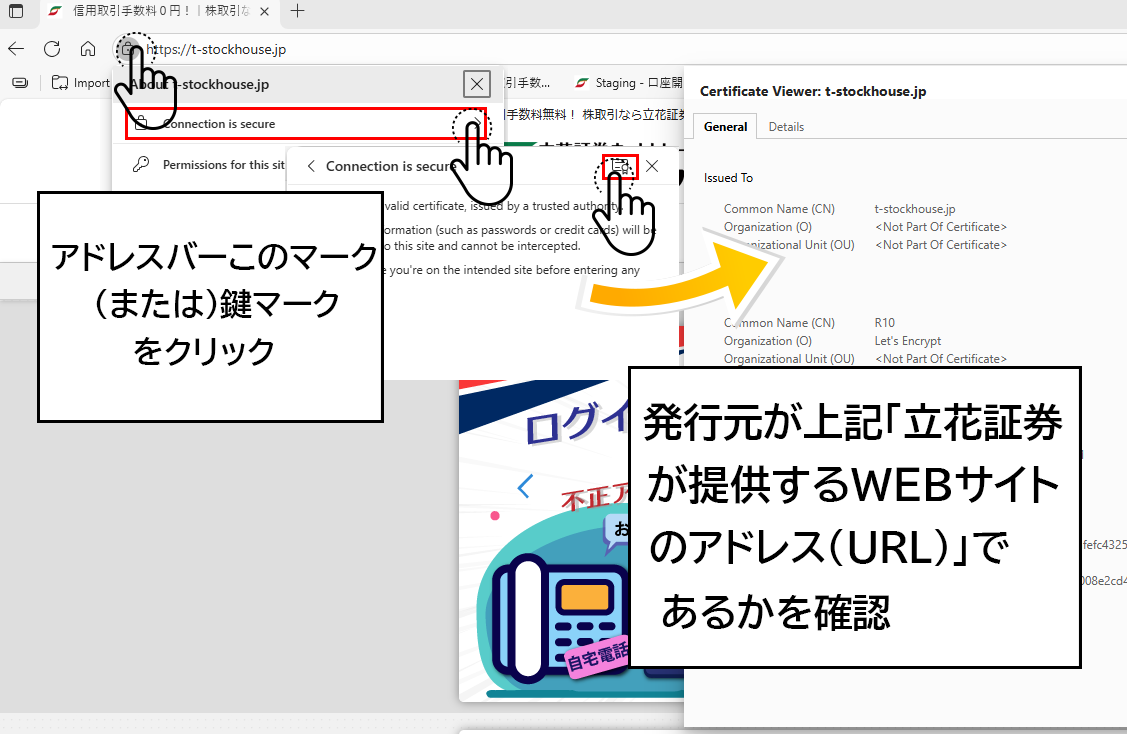
Task: Switch to the Details certificate tab
Action: (786, 127)
